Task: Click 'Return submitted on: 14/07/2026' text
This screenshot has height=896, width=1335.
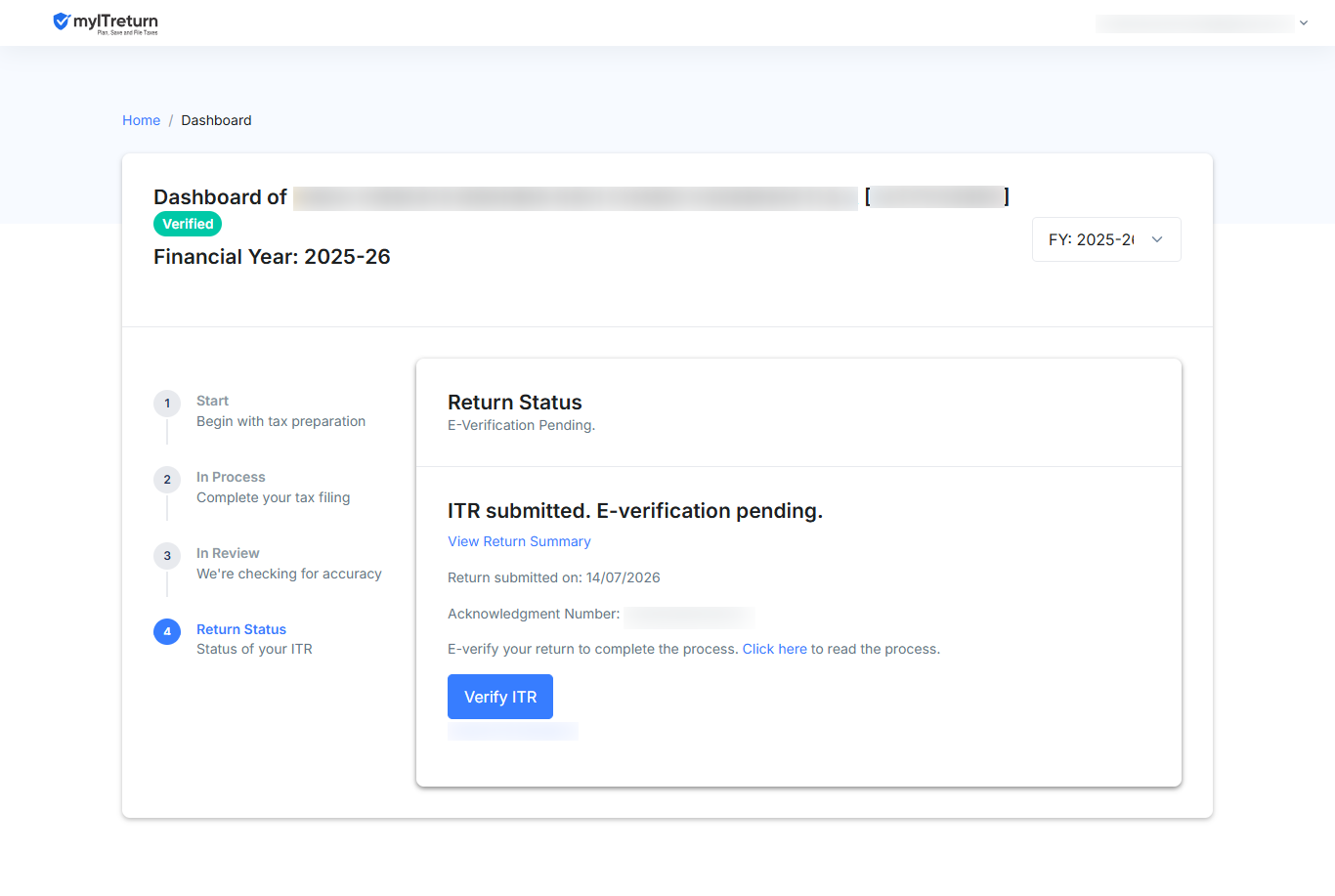Action: [554, 577]
